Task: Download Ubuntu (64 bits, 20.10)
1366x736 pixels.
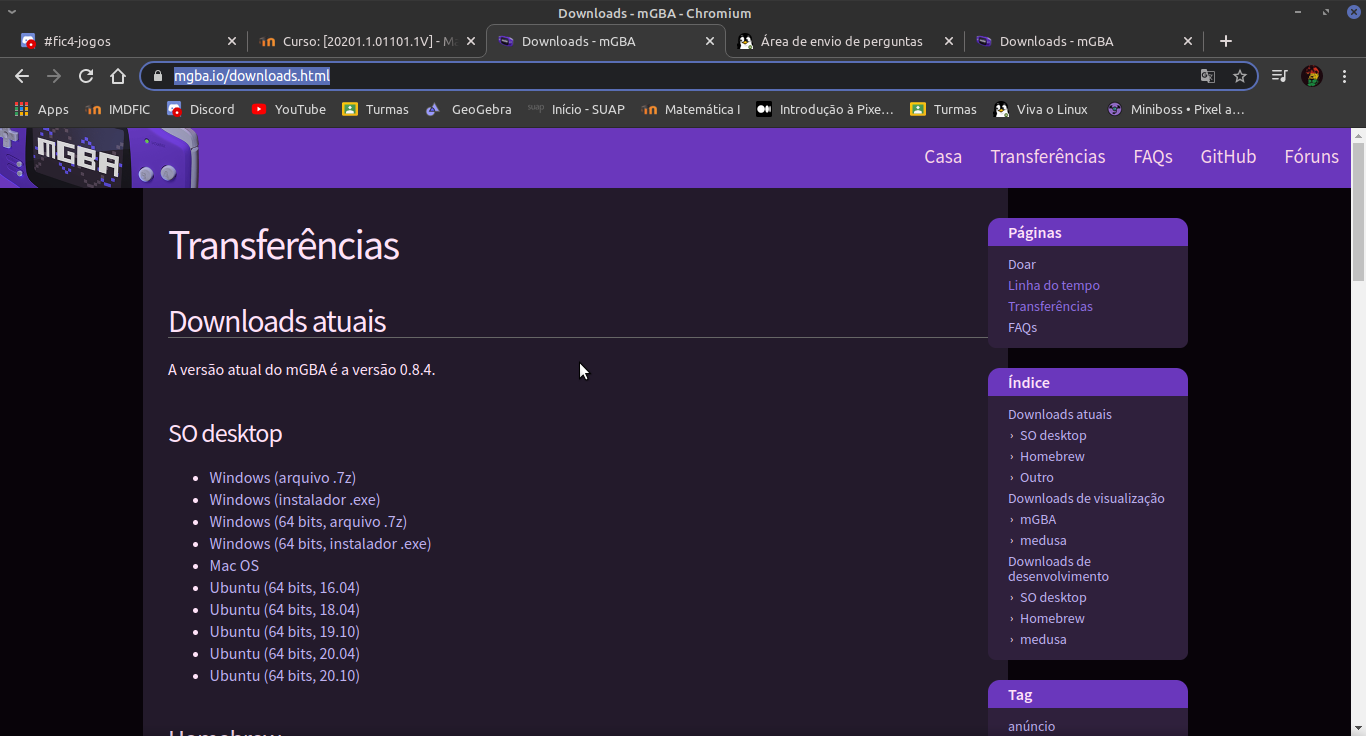Action: coord(284,676)
